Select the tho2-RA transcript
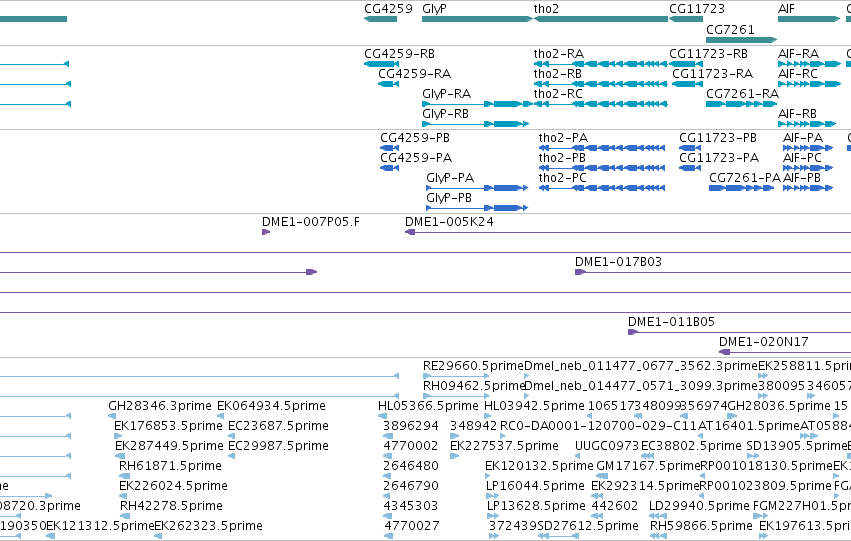Viewport: 851px width, 541px height. coord(601,64)
